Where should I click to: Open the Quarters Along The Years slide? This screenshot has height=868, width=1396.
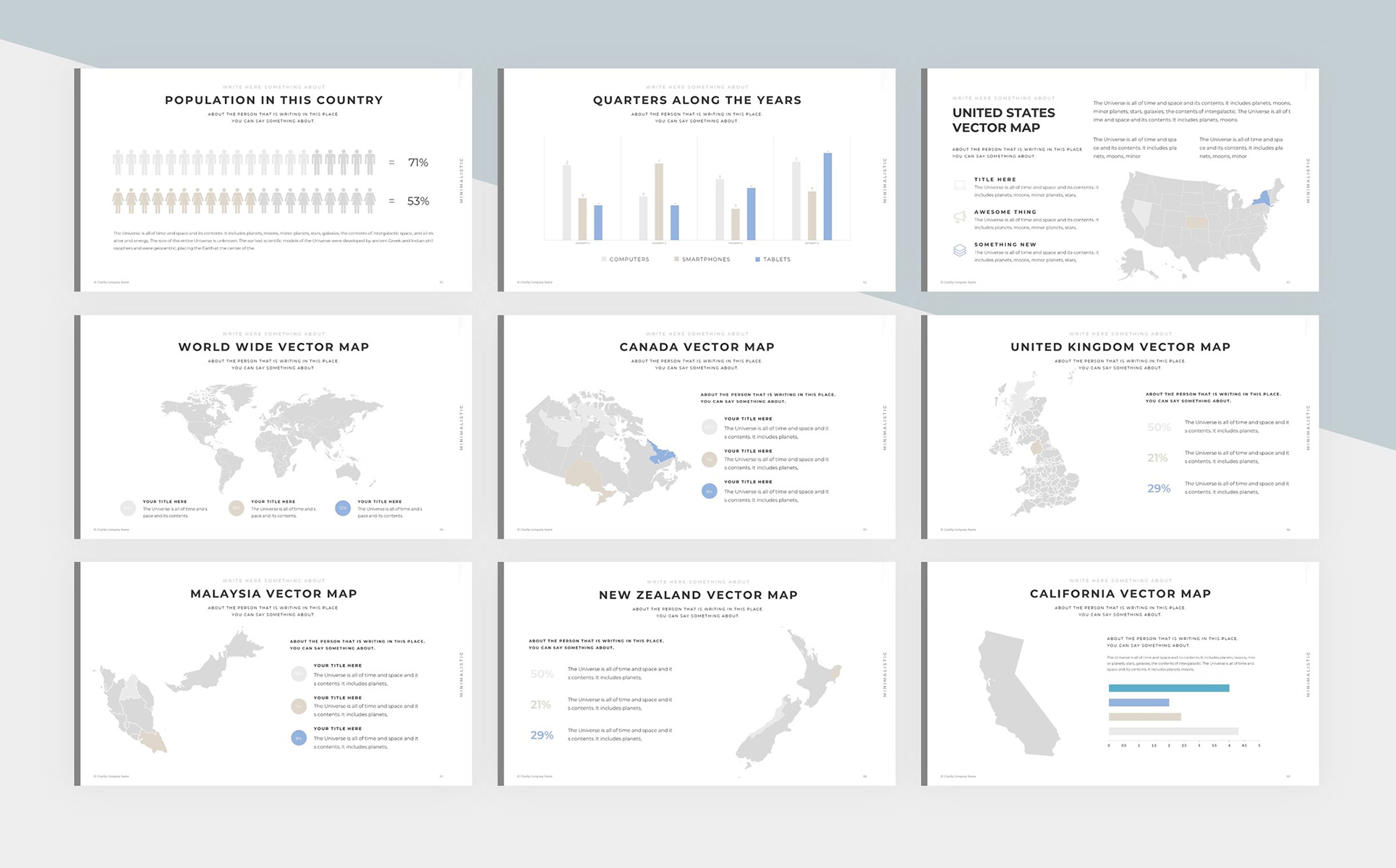pos(697,180)
